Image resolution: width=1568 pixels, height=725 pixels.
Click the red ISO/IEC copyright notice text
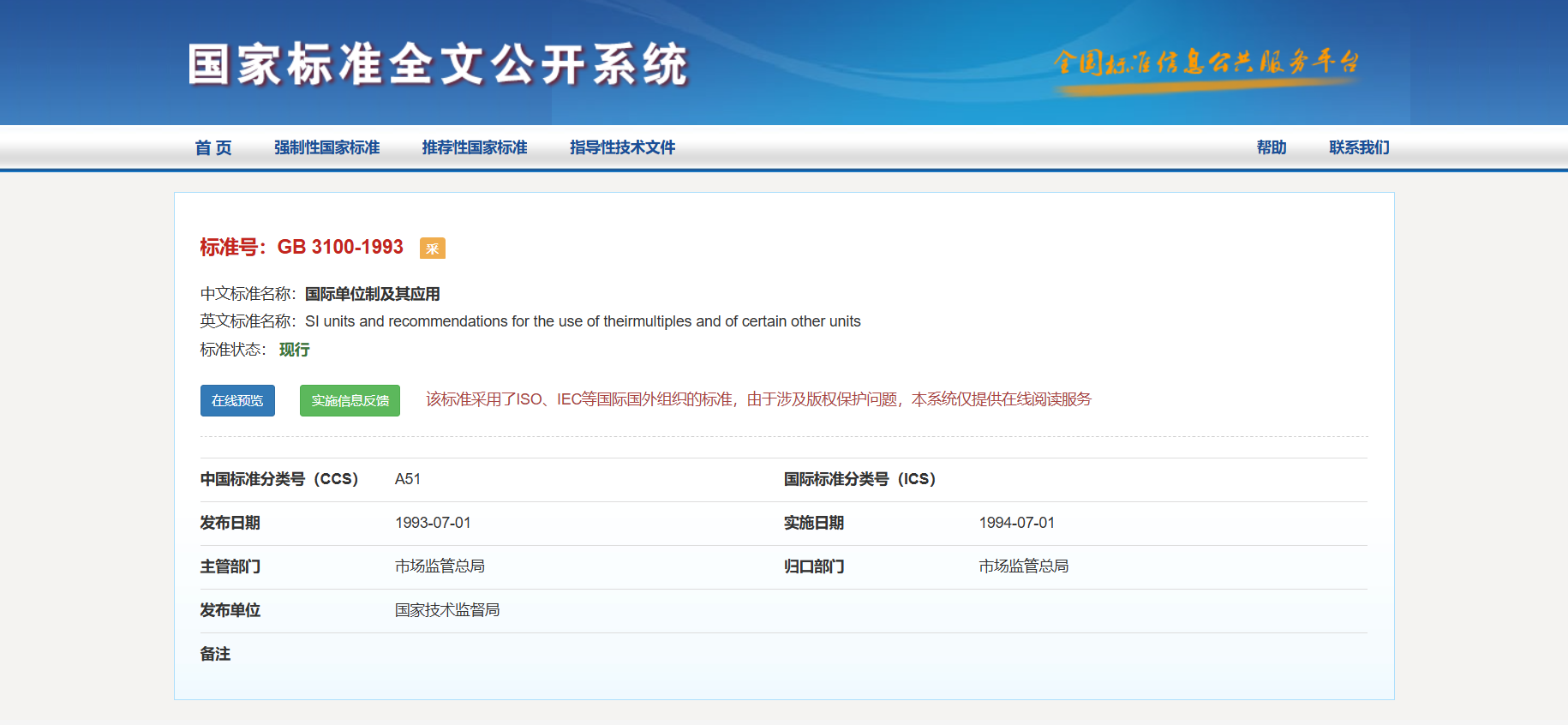(x=758, y=399)
